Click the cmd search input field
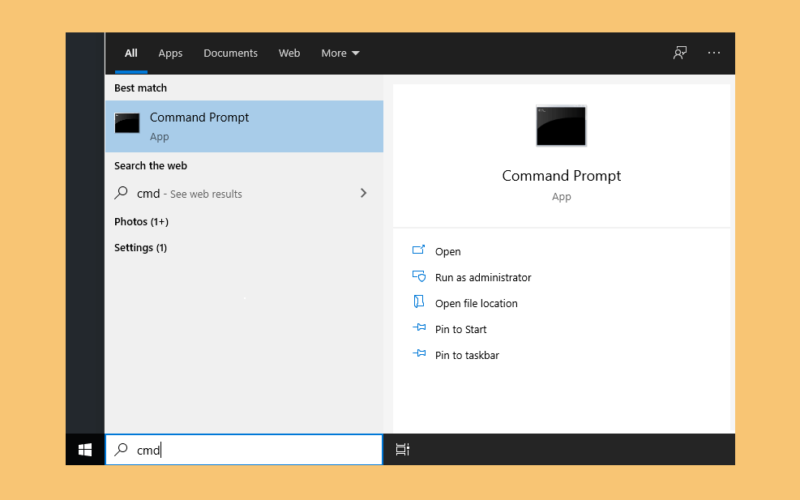Viewport: 800px width, 500px height. (244, 449)
